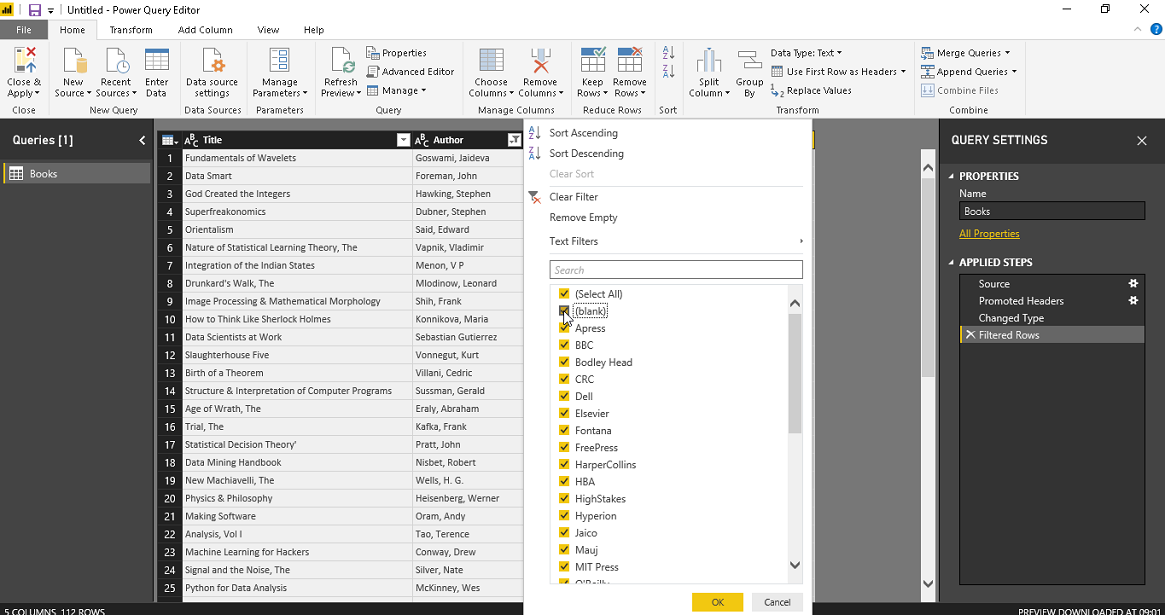This screenshot has width=1165, height=615.
Task: Open the Advanced Editor
Action: pos(410,71)
